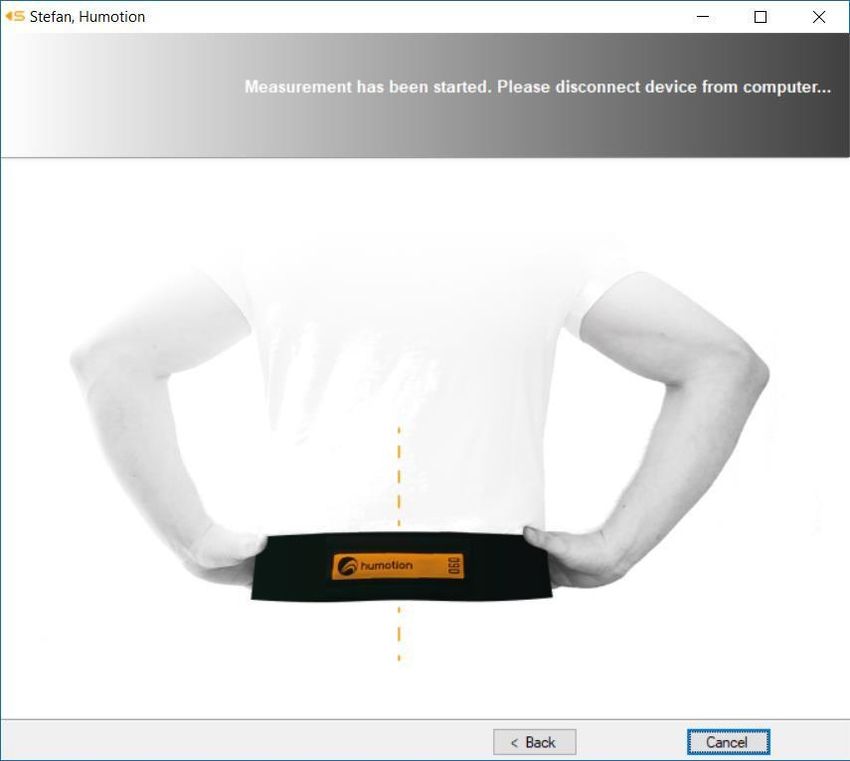Click the 'Measurement has been started' message text
The image size is (850, 761).
click(x=537, y=87)
